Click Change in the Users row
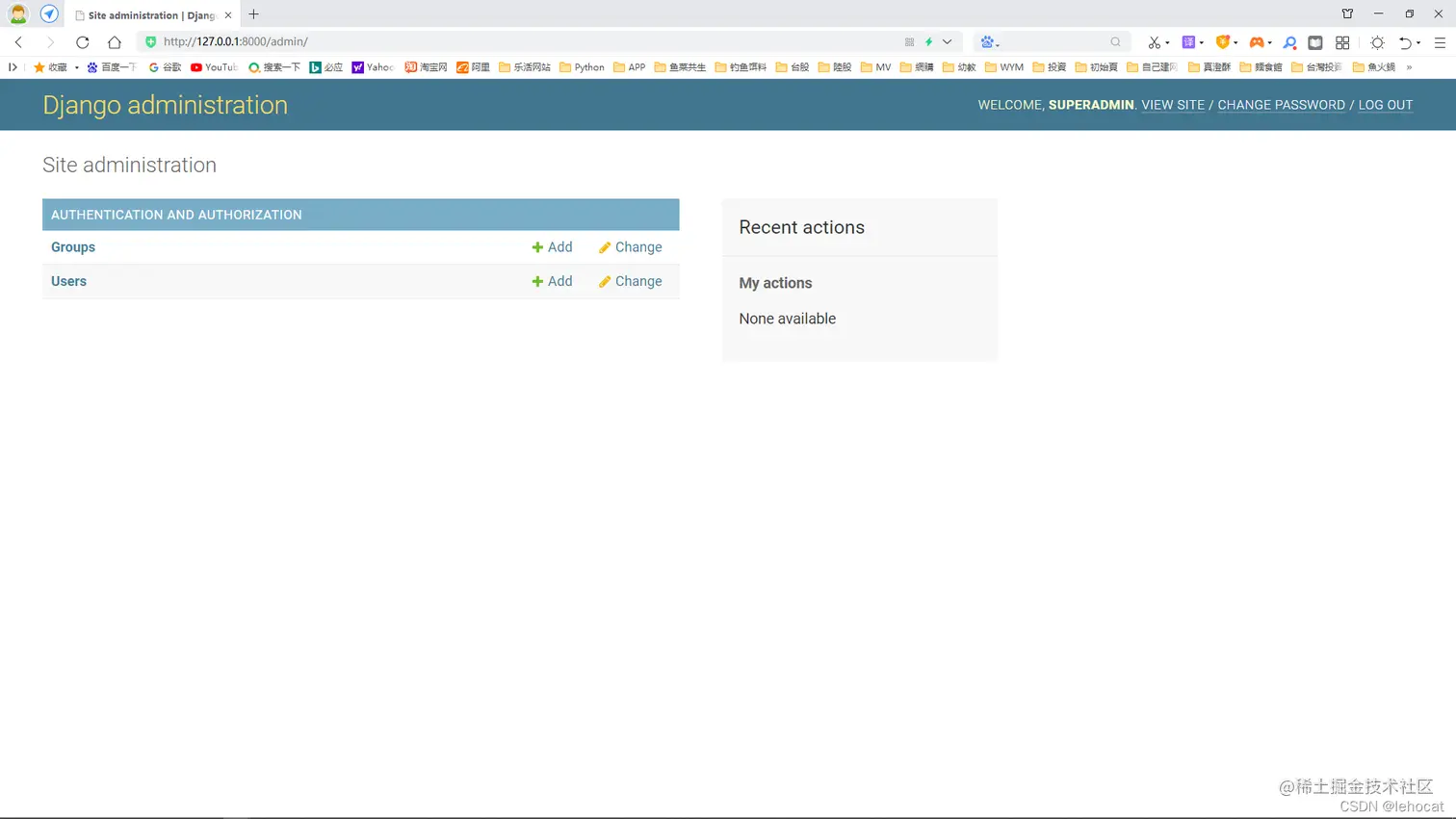Viewport: 1456px width, 819px height. (630, 281)
